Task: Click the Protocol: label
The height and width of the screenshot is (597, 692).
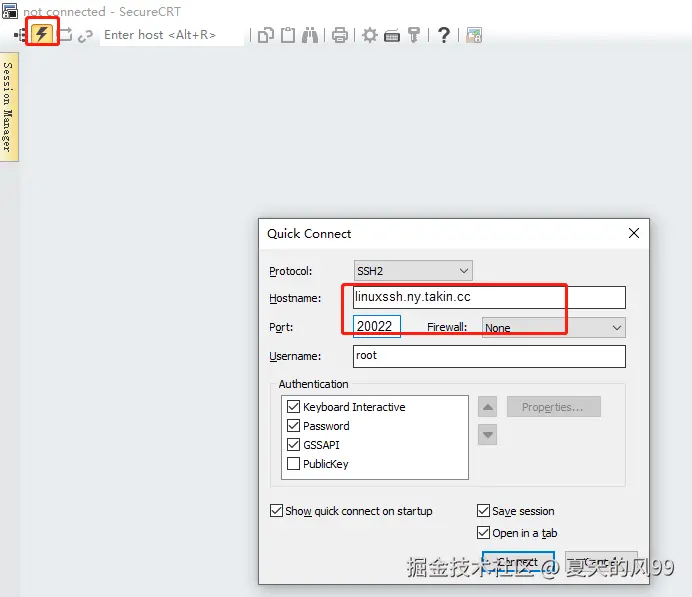Action: [290, 271]
